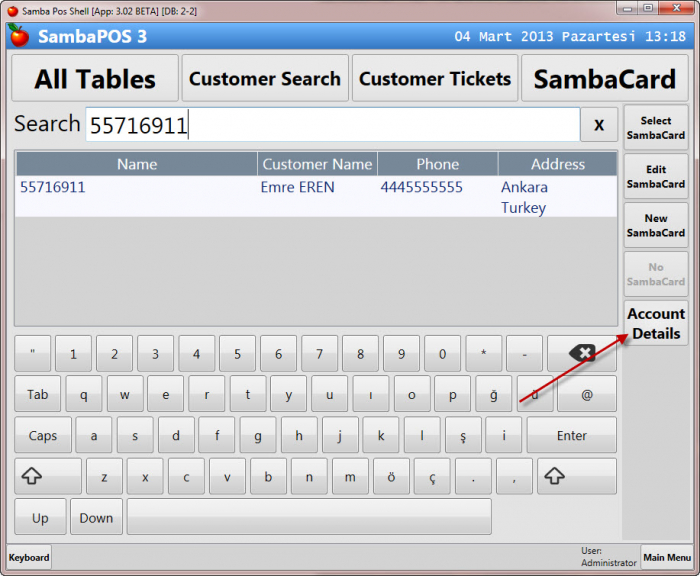The image size is (700, 576).
Task: Select the SambaCard tab
Action: 604,79
